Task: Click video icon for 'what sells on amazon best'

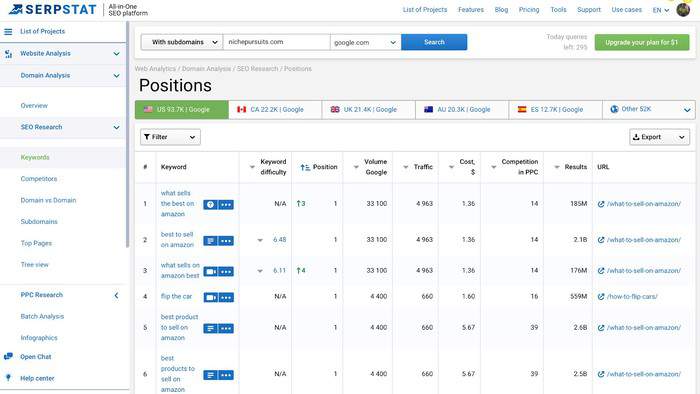Action: click(x=211, y=271)
